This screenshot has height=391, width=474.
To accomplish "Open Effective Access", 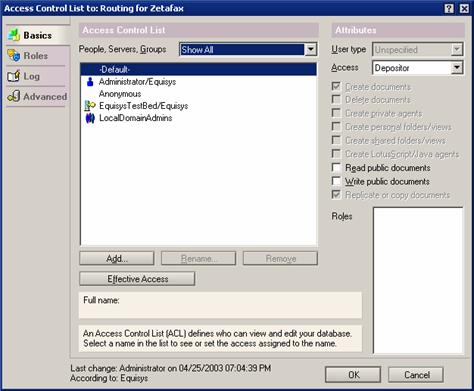I will pos(137,279).
